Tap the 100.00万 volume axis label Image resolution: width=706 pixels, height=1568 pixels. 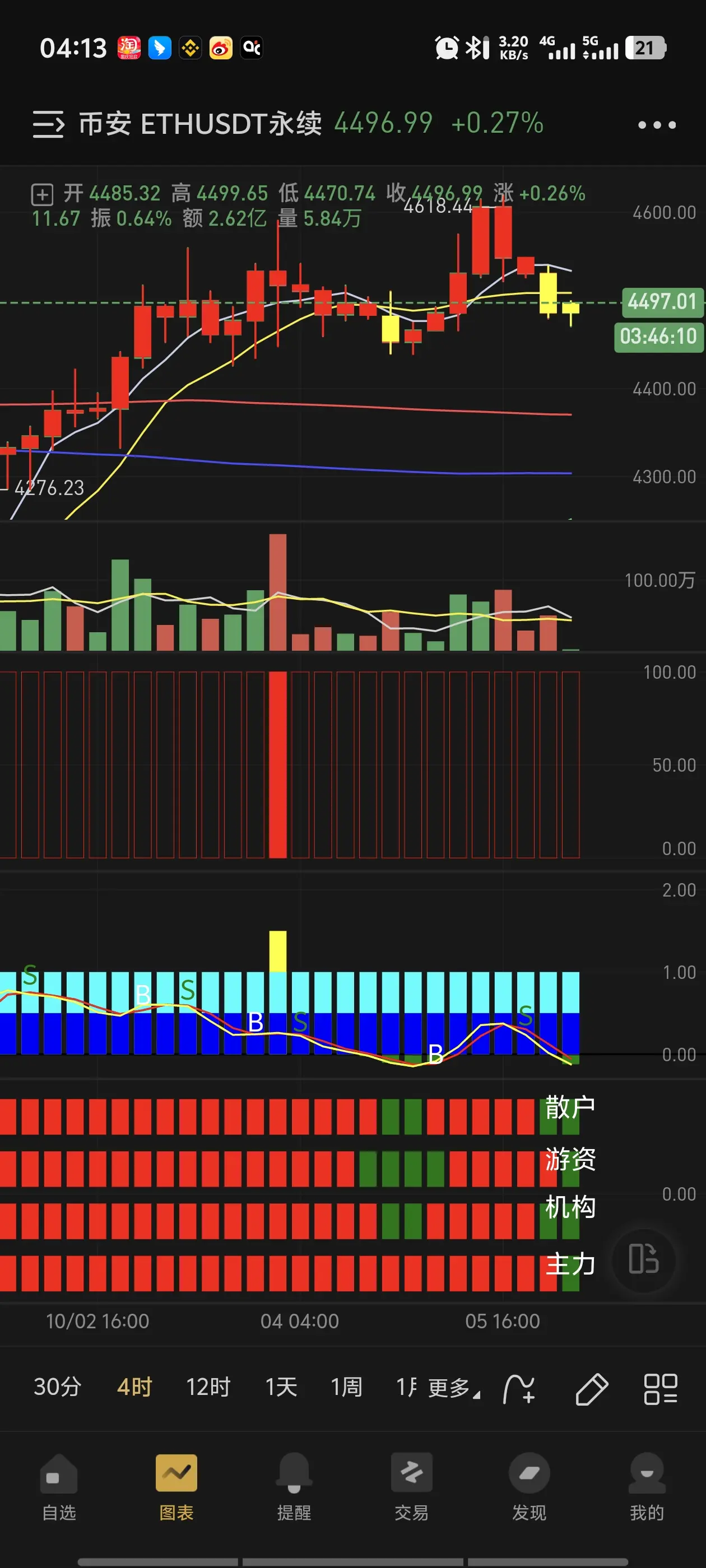pos(659,580)
